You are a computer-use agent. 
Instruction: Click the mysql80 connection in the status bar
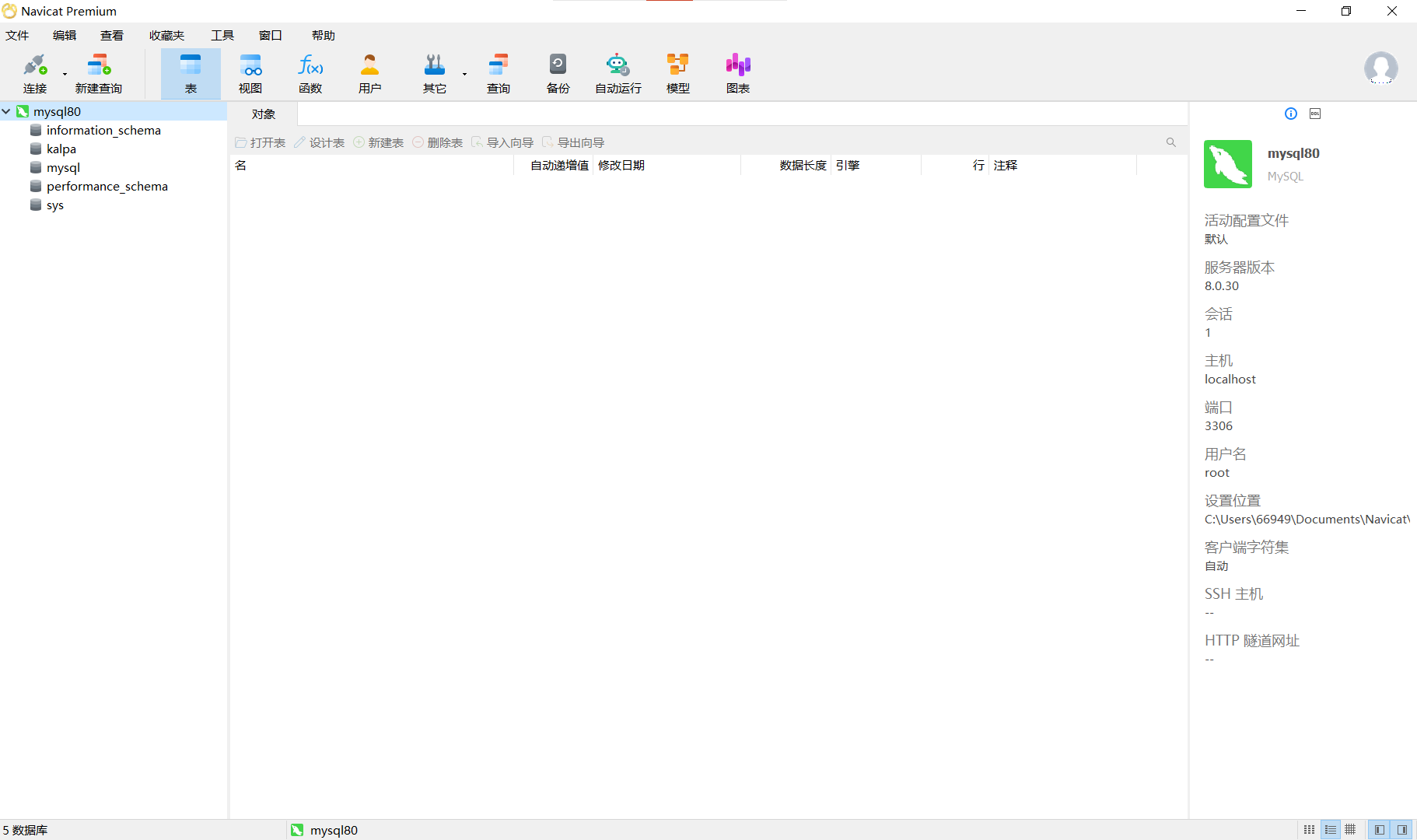click(x=324, y=830)
